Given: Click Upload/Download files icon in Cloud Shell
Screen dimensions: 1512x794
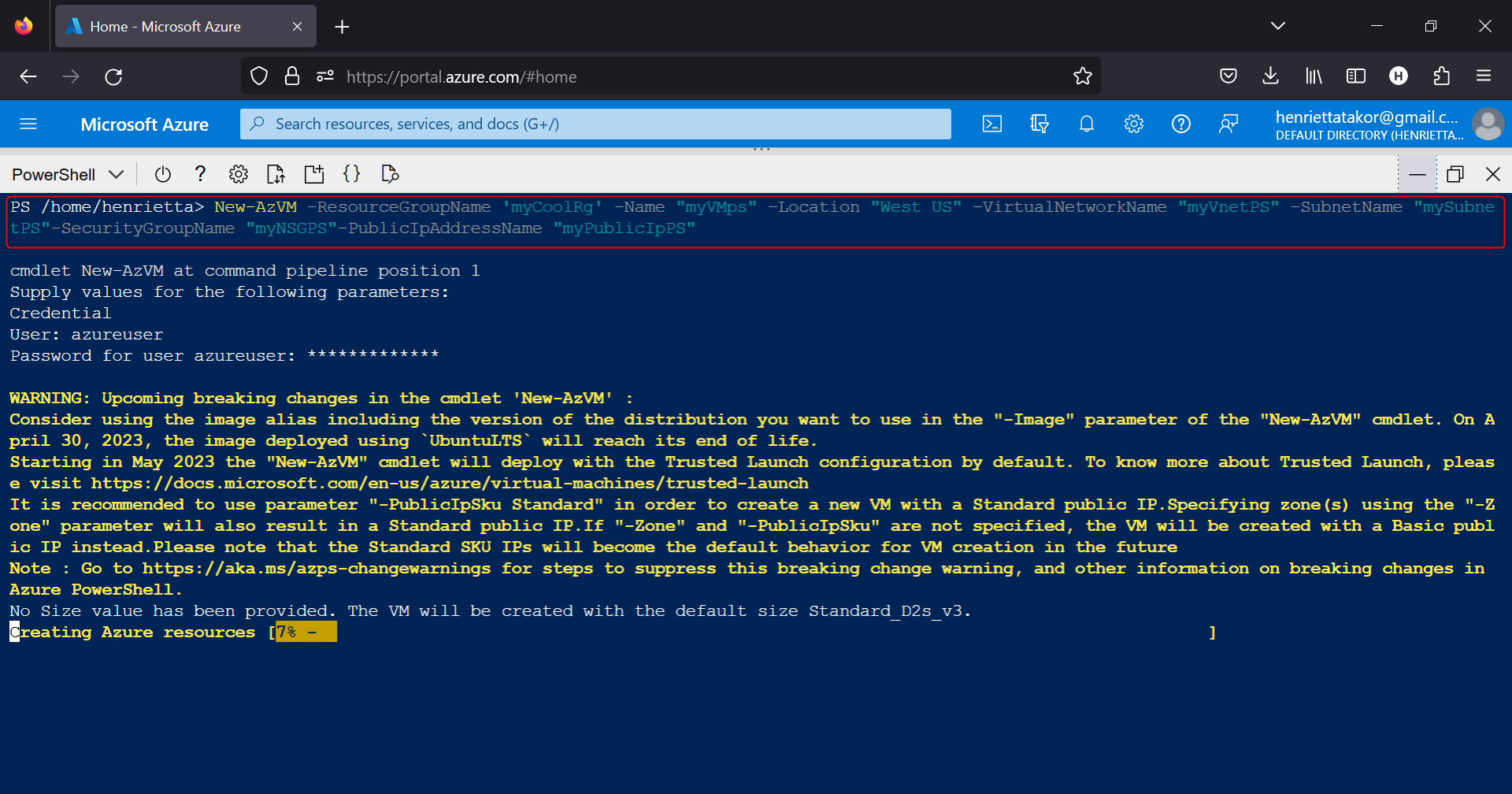Looking at the screenshot, I should (276, 174).
